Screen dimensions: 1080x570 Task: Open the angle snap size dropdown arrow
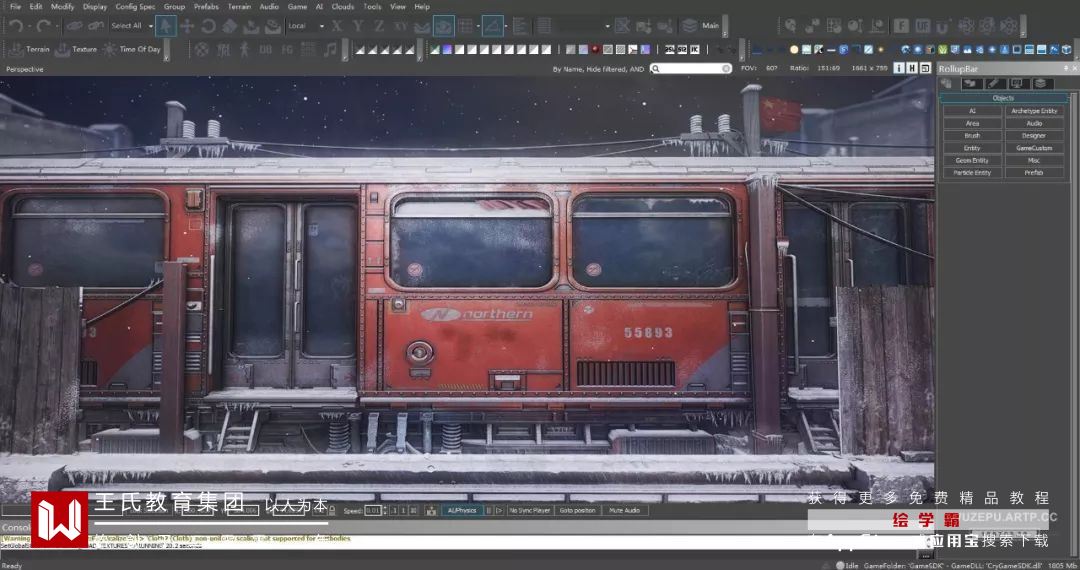tap(506, 26)
